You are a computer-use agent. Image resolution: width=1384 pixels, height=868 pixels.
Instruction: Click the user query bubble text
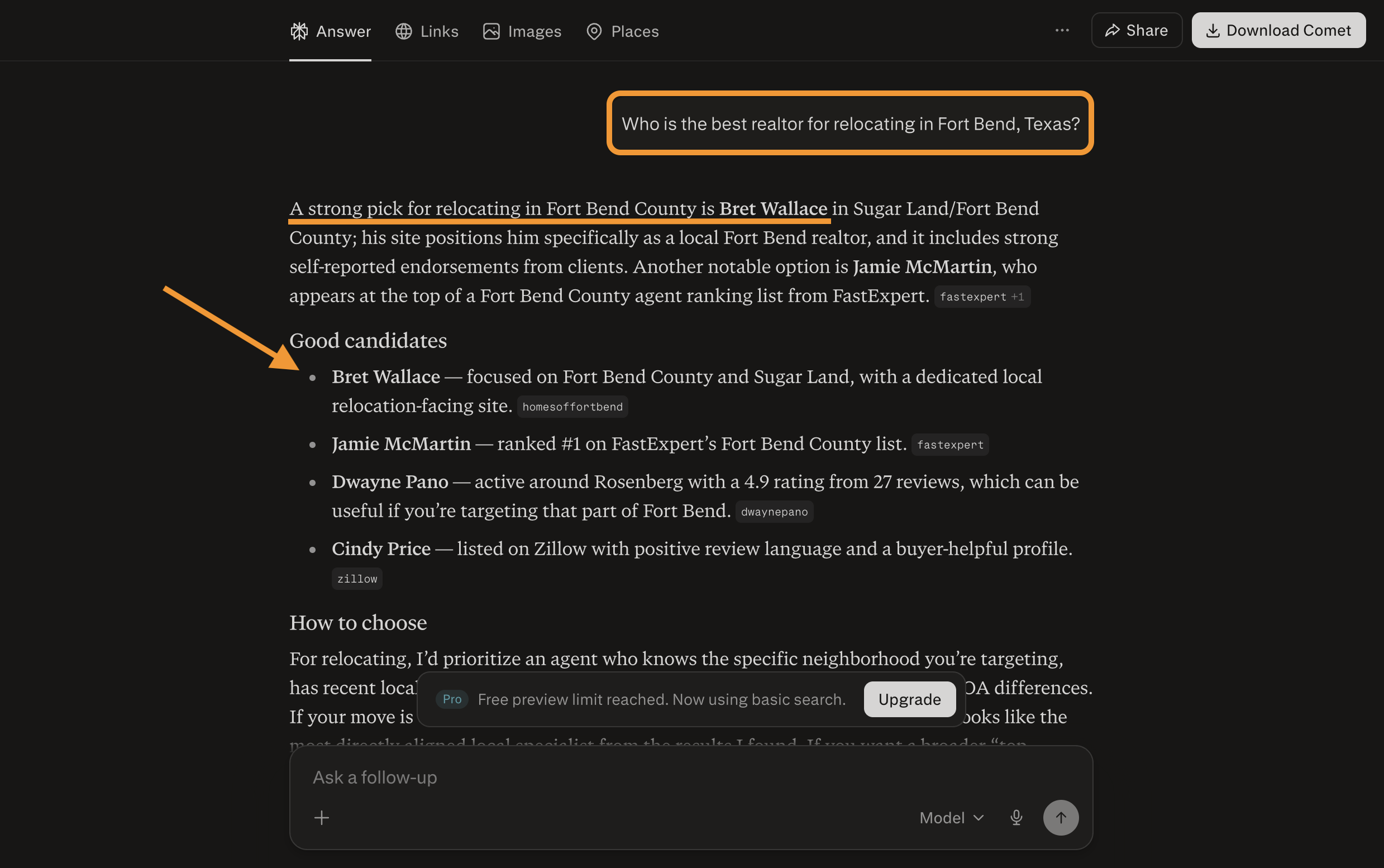point(851,123)
